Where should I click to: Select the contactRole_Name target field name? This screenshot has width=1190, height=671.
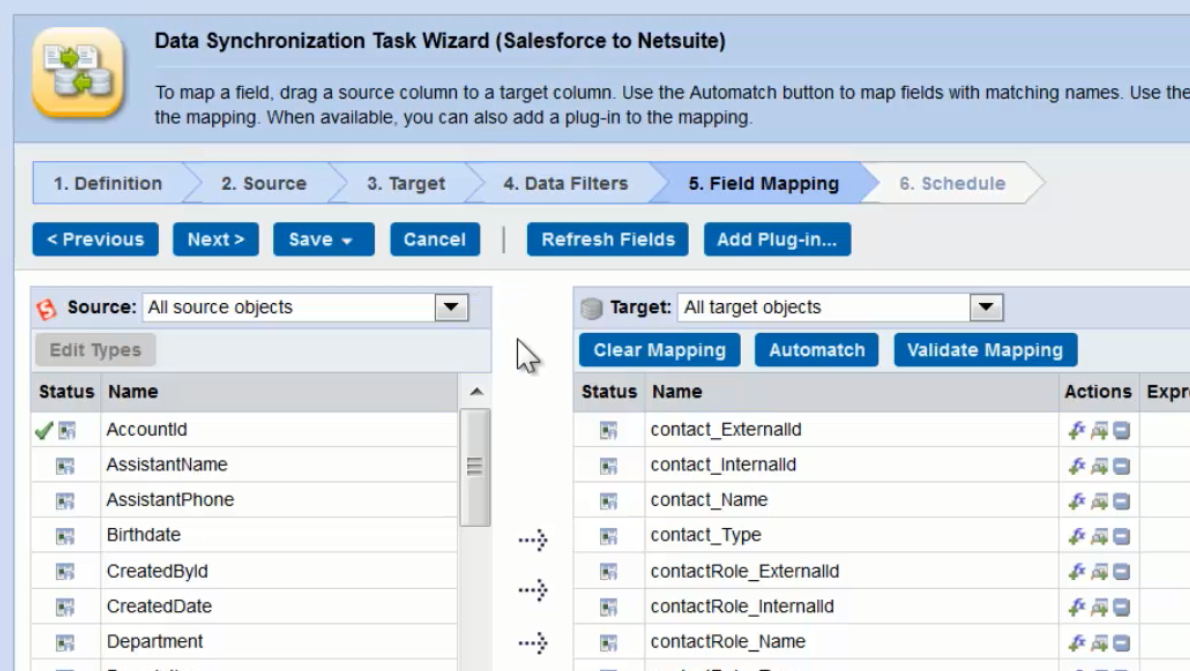[728, 641]
